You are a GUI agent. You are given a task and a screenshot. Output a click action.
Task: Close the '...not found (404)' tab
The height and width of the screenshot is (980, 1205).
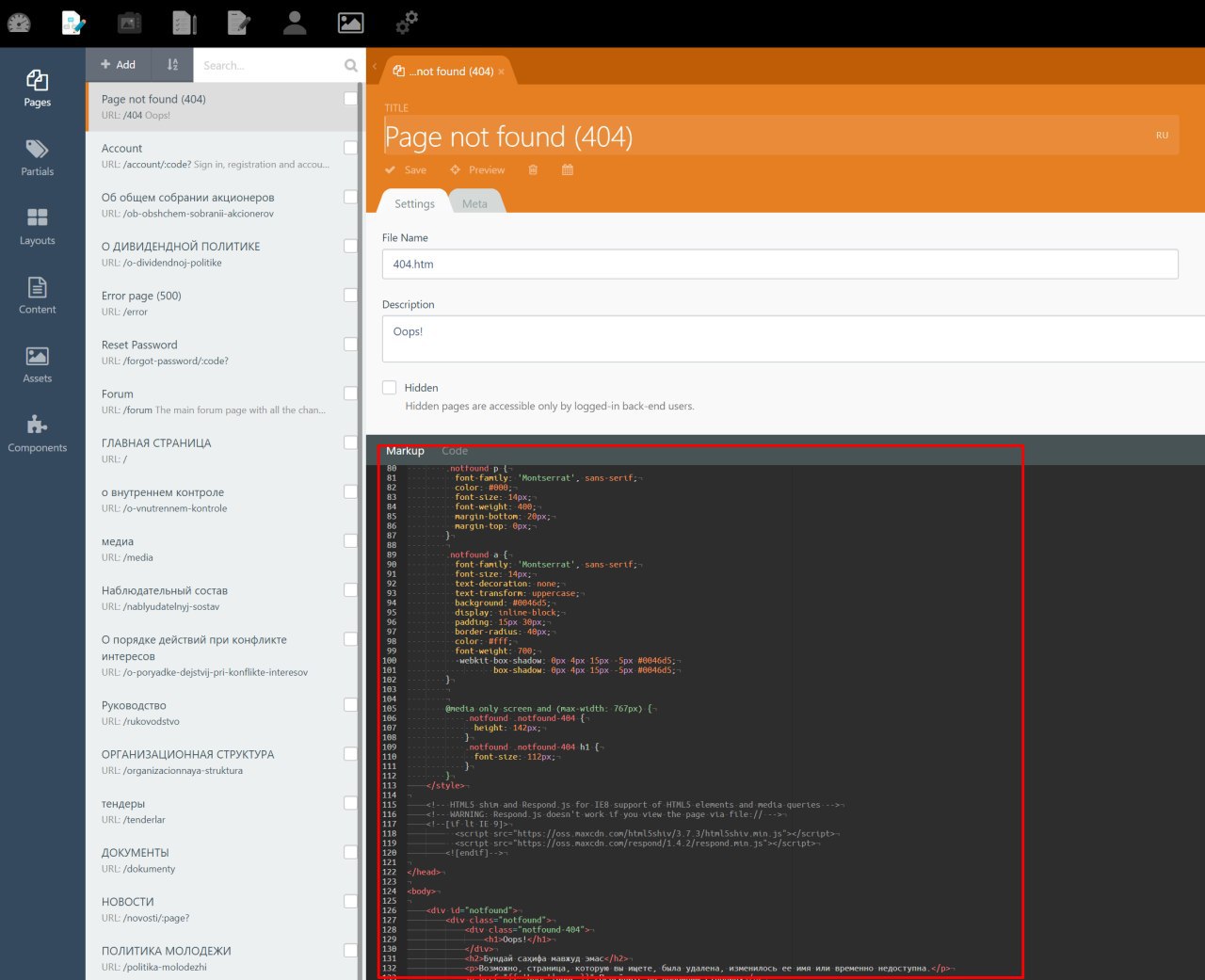coord(501,72)
